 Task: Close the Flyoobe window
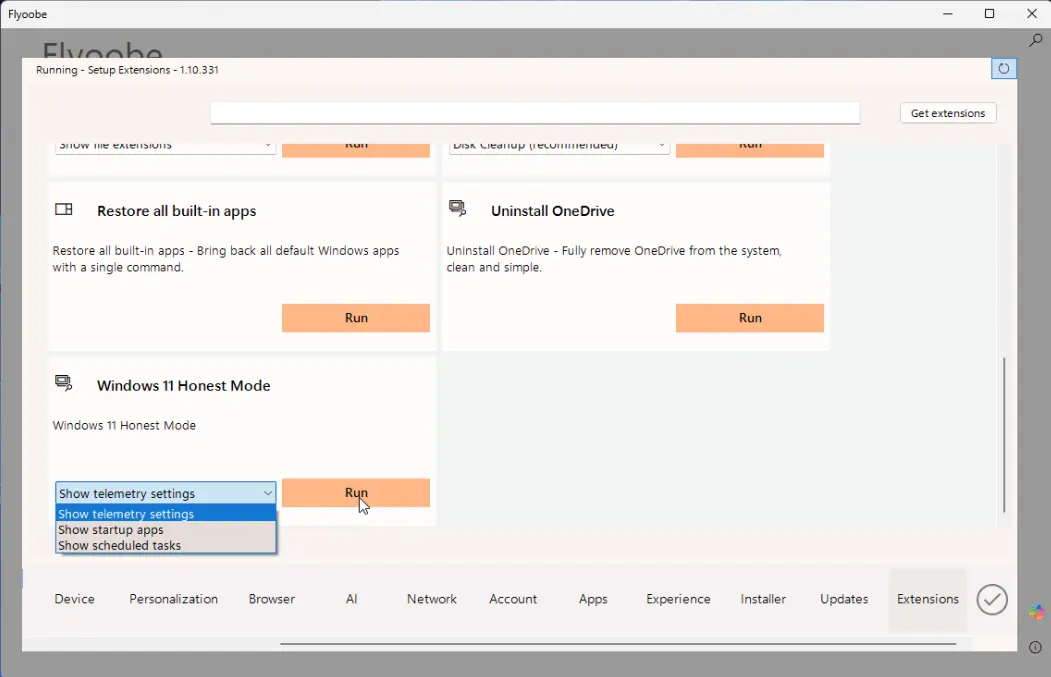pos(1032,14)
